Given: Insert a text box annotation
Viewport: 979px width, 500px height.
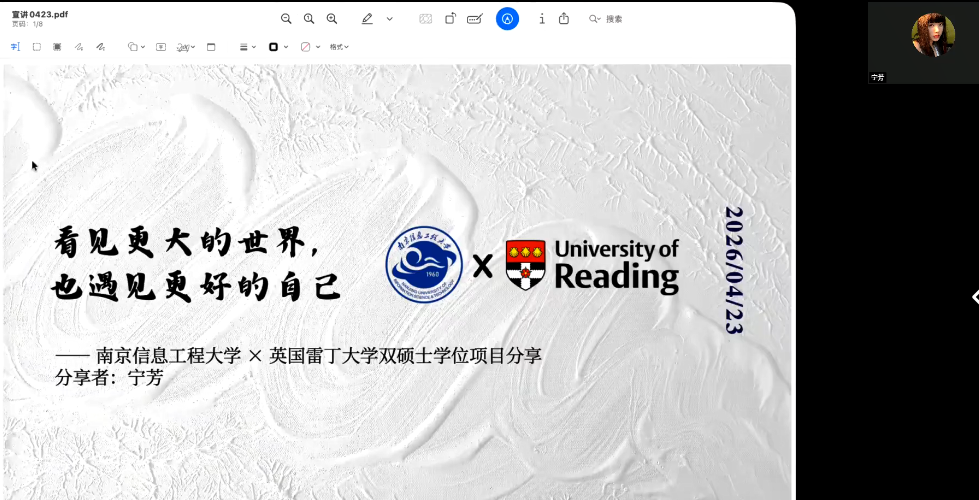Looking at the screenshot, I should pos(162,47).
